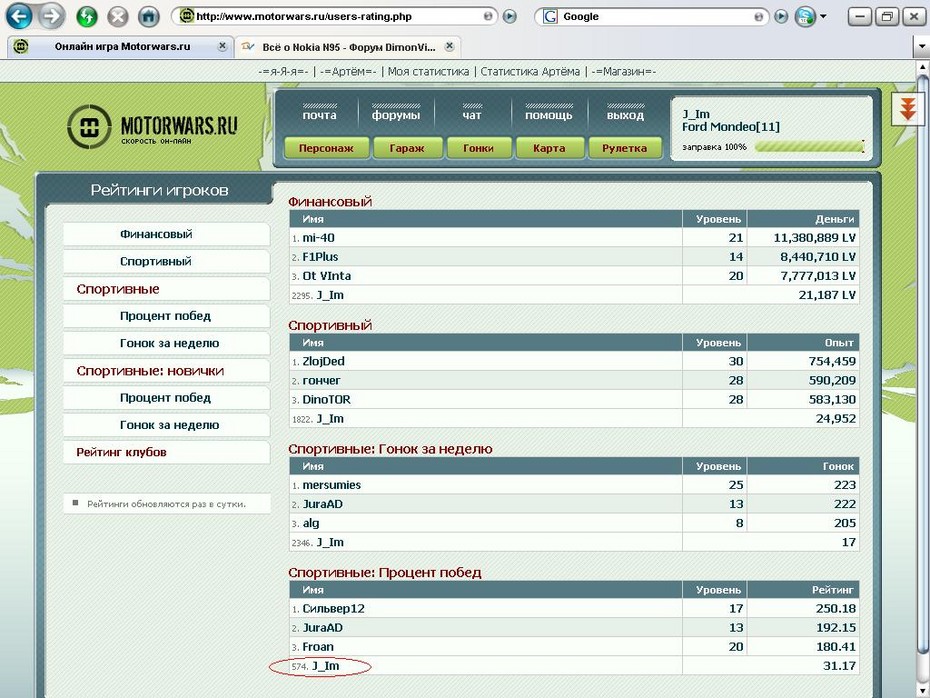The width and height of the screenshot is (930, 698).
Task: Open Статистика Артёма link
Action: [x=530, y=72]
